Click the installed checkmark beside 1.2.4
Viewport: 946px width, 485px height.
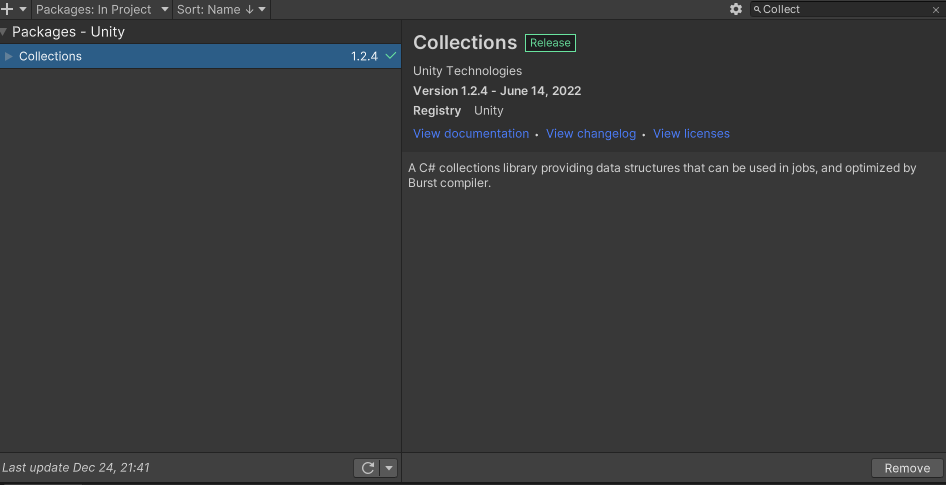pos(390,56)
